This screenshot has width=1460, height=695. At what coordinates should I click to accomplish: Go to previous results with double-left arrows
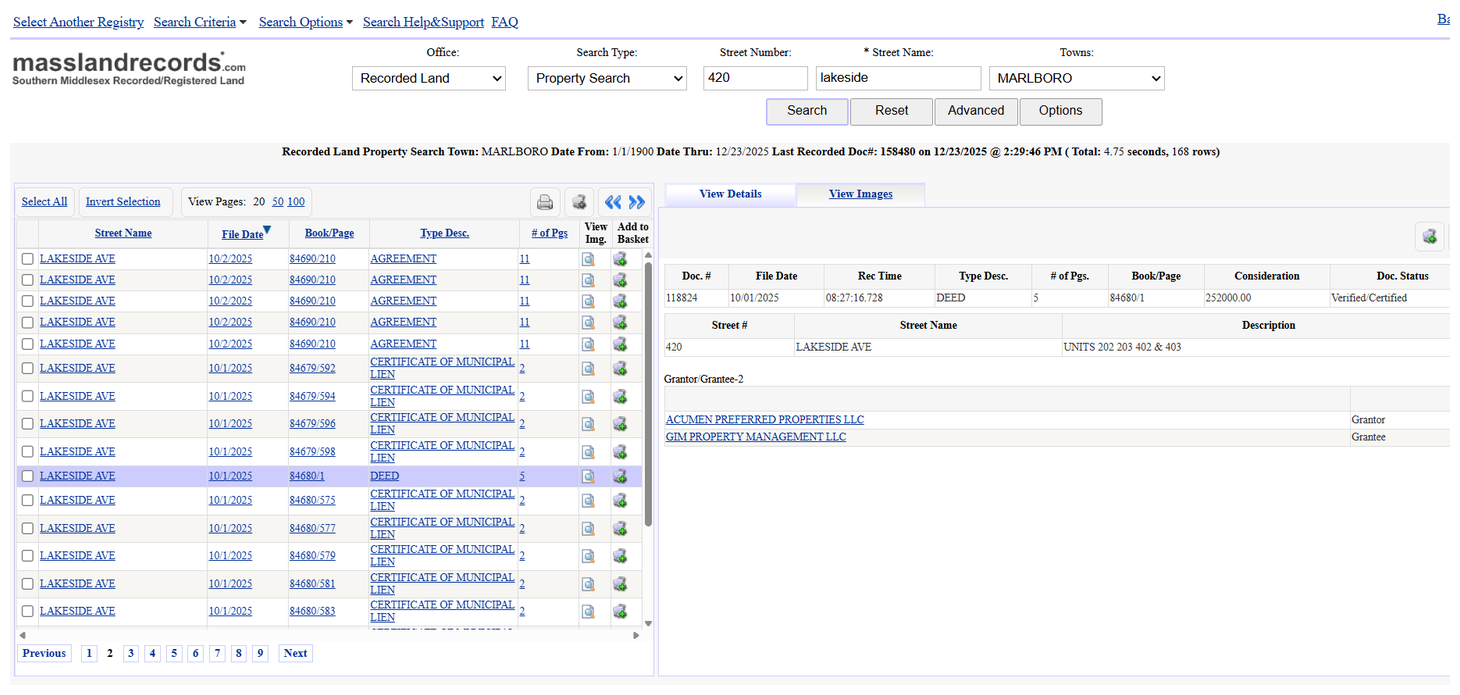613,202
